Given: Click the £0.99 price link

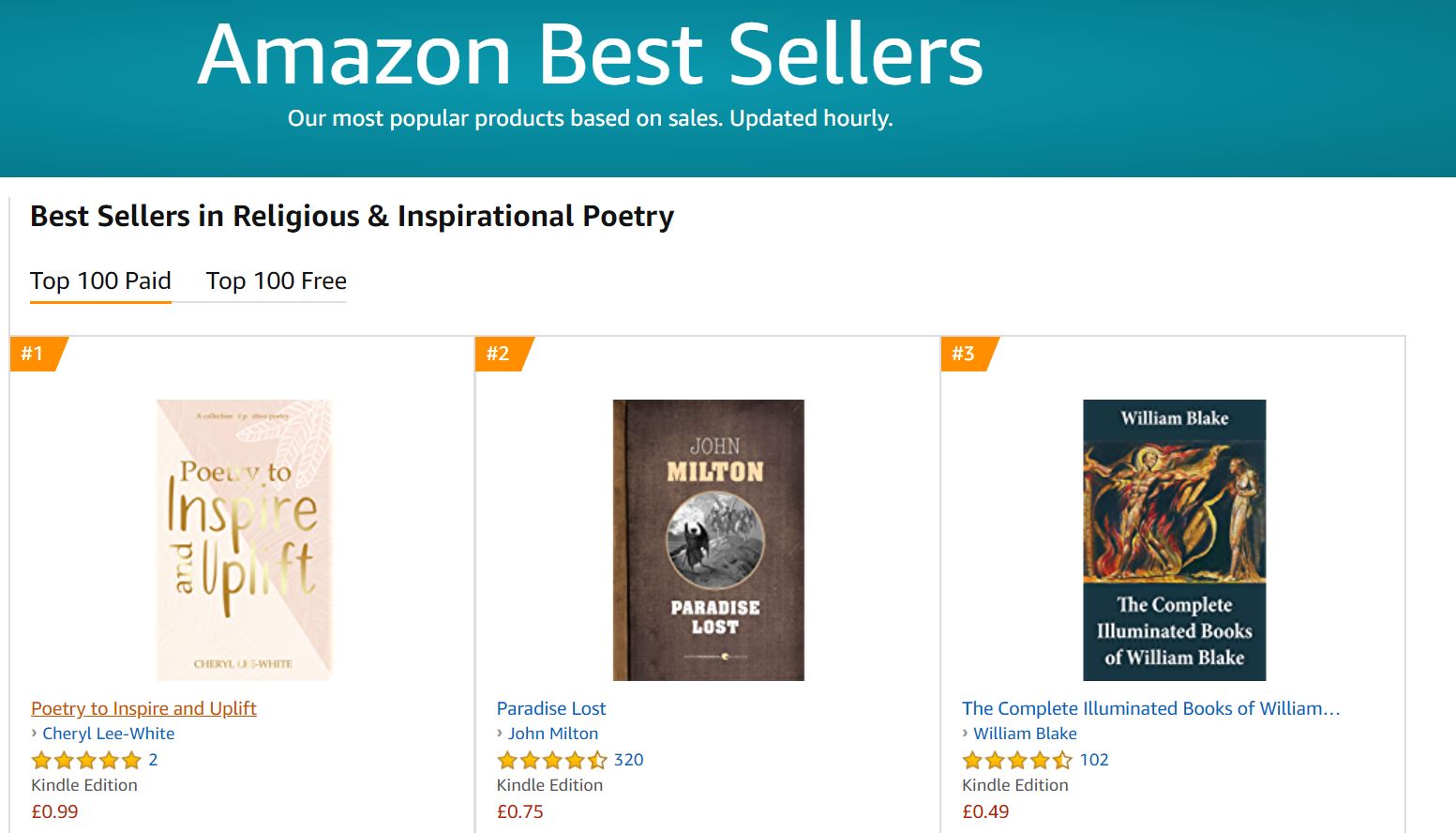Looking at the screenshot, I should pyautogui.click(x=55, y=811).
